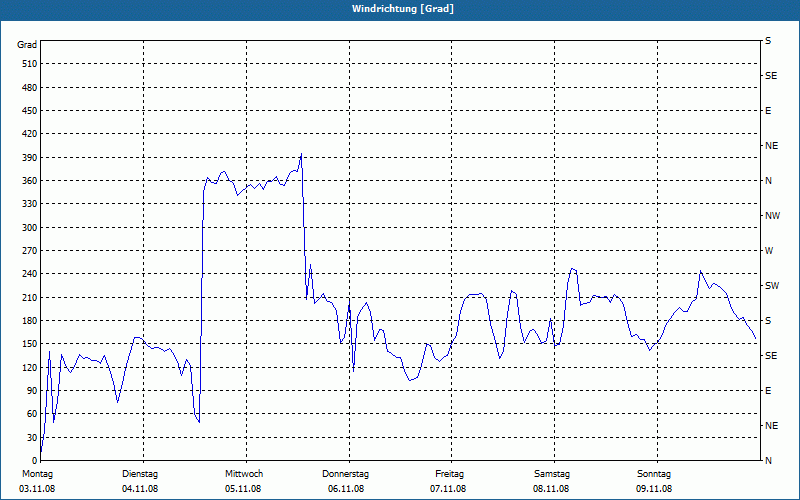Click the N compass label level with 360
Screen dimensions: 800x500
[x=768, y=181]
